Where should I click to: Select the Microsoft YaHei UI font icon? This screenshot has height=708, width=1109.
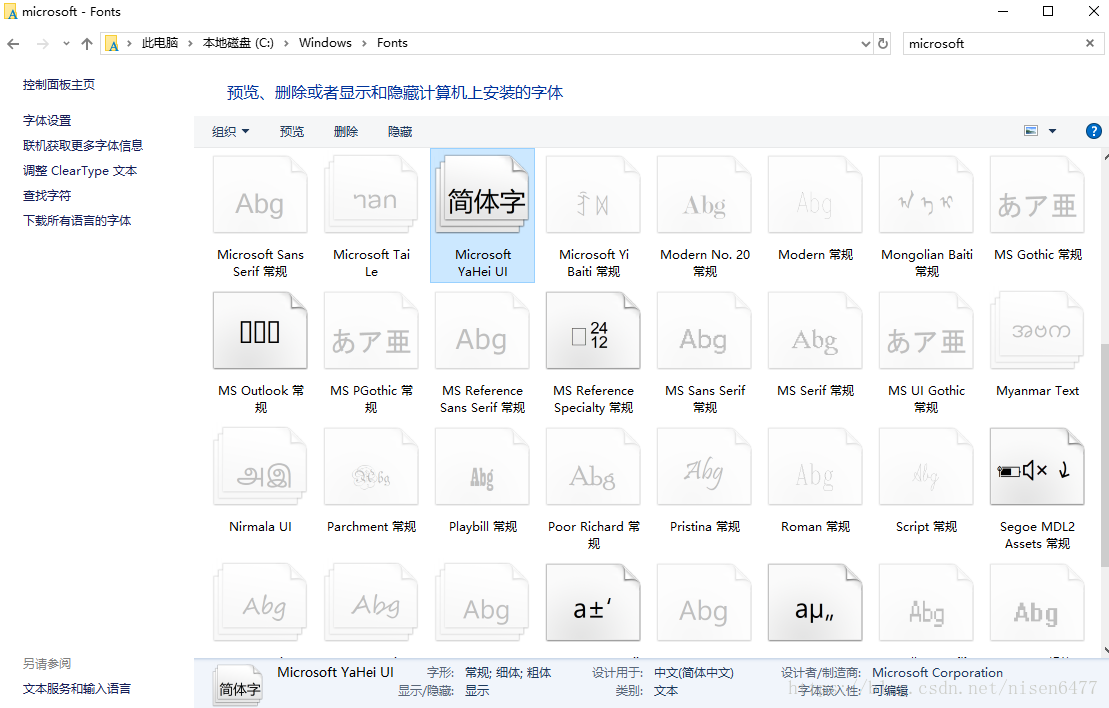(x=482, y=196)
